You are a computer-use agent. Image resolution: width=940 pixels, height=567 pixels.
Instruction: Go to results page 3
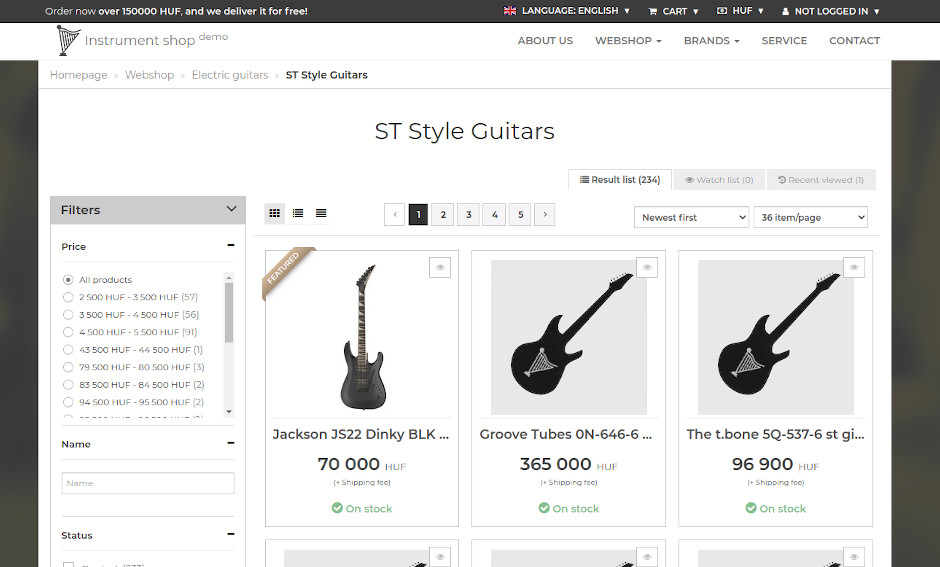point(469,215)
